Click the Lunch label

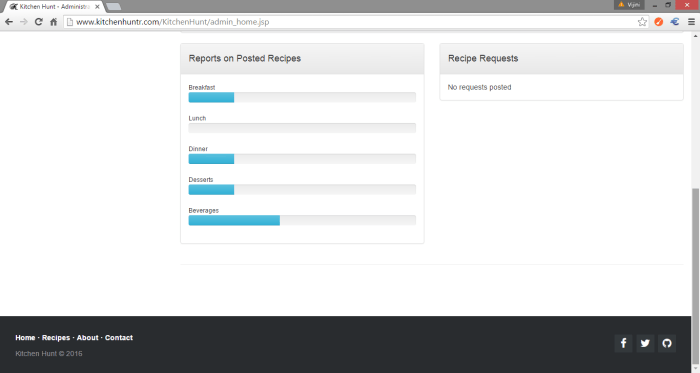197,118
